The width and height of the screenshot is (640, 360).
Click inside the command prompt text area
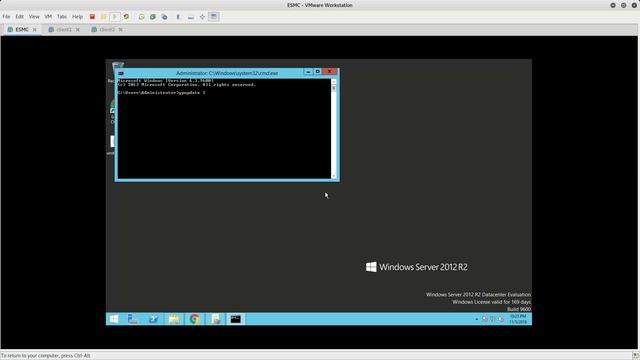(x=224, y=129)
